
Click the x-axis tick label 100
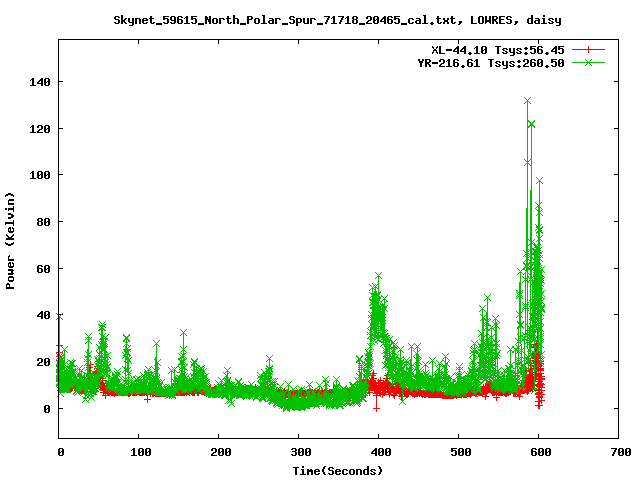coord(140,452)
